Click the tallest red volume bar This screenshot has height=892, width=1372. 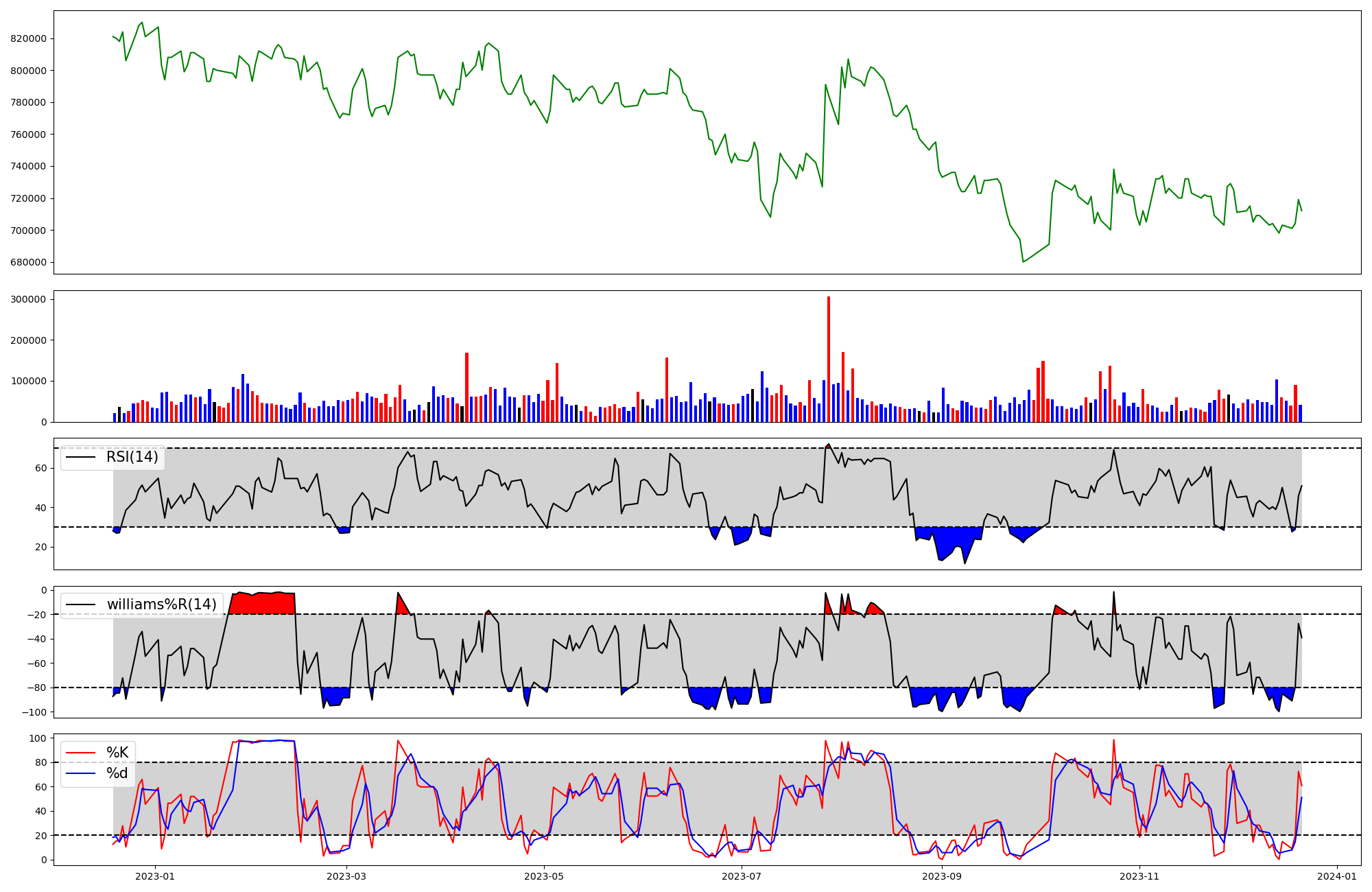point(829,357)
